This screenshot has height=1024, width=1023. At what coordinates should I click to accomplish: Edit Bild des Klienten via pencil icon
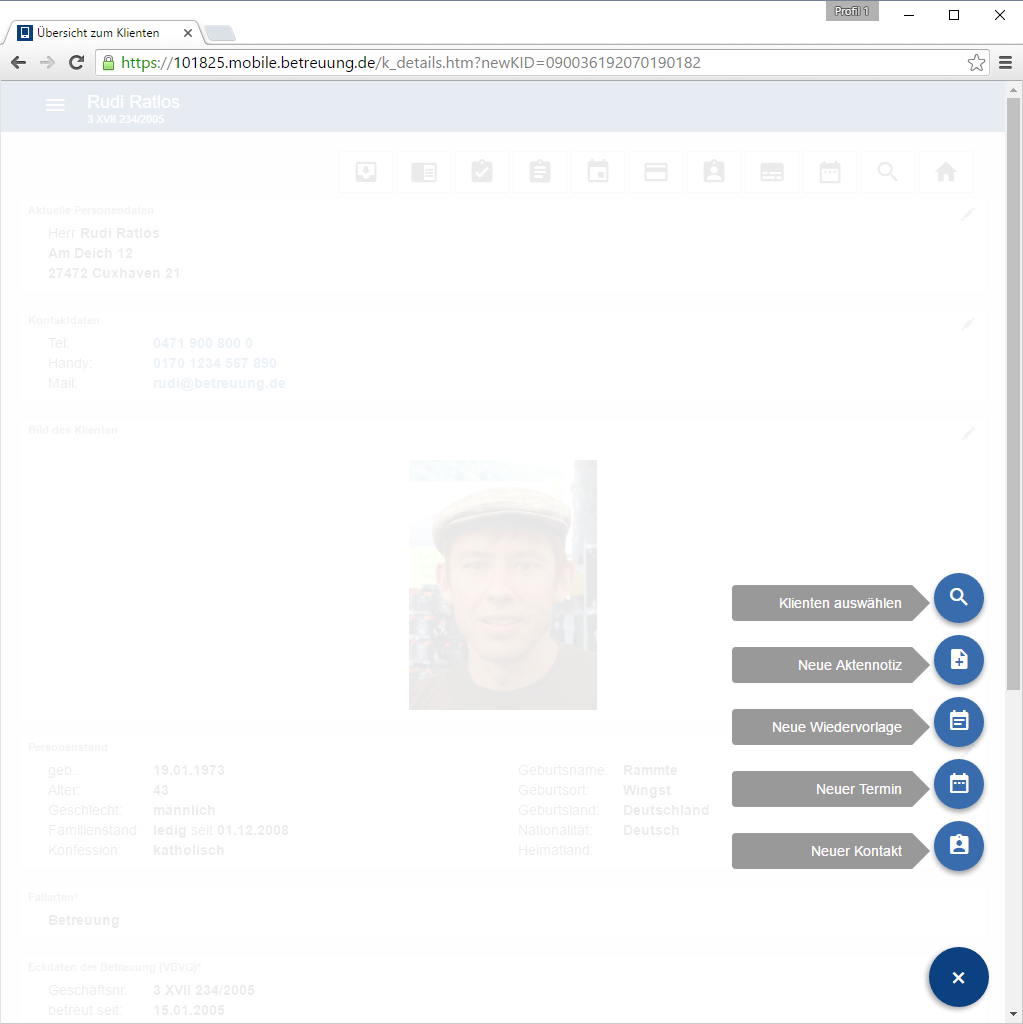coord(967,434)
